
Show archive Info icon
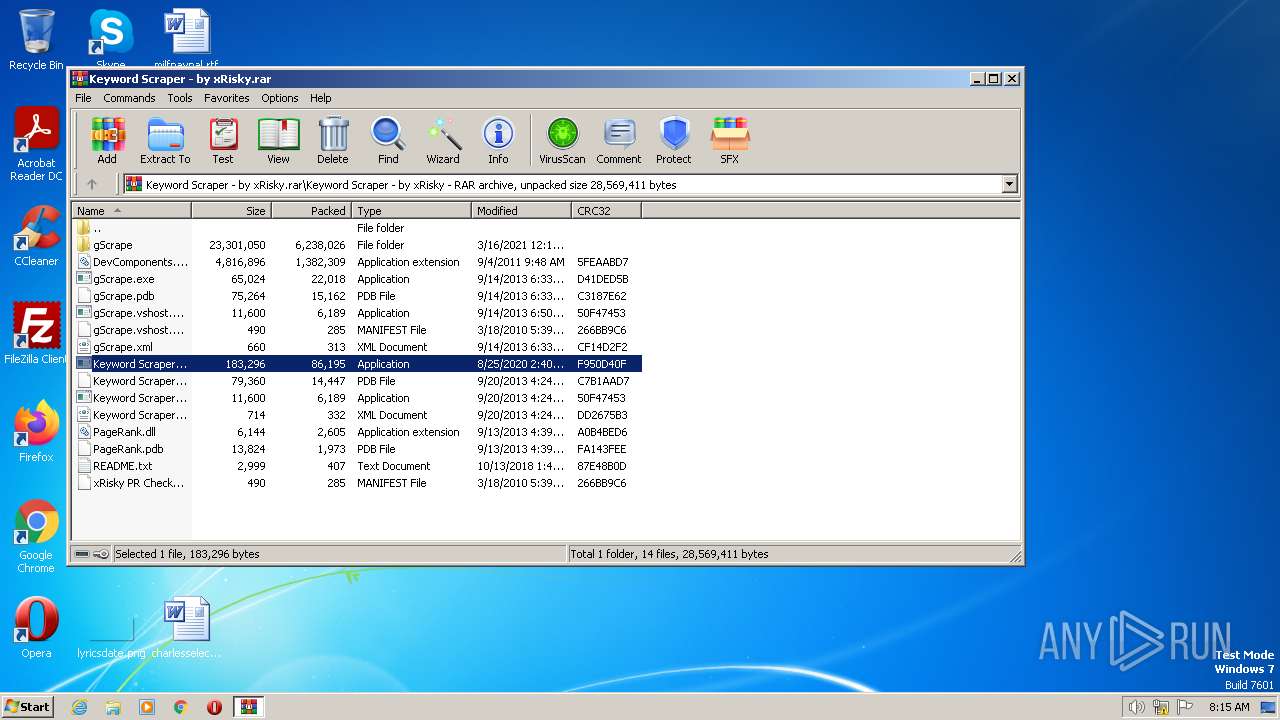pyautogui.click(x=498, y=140)
